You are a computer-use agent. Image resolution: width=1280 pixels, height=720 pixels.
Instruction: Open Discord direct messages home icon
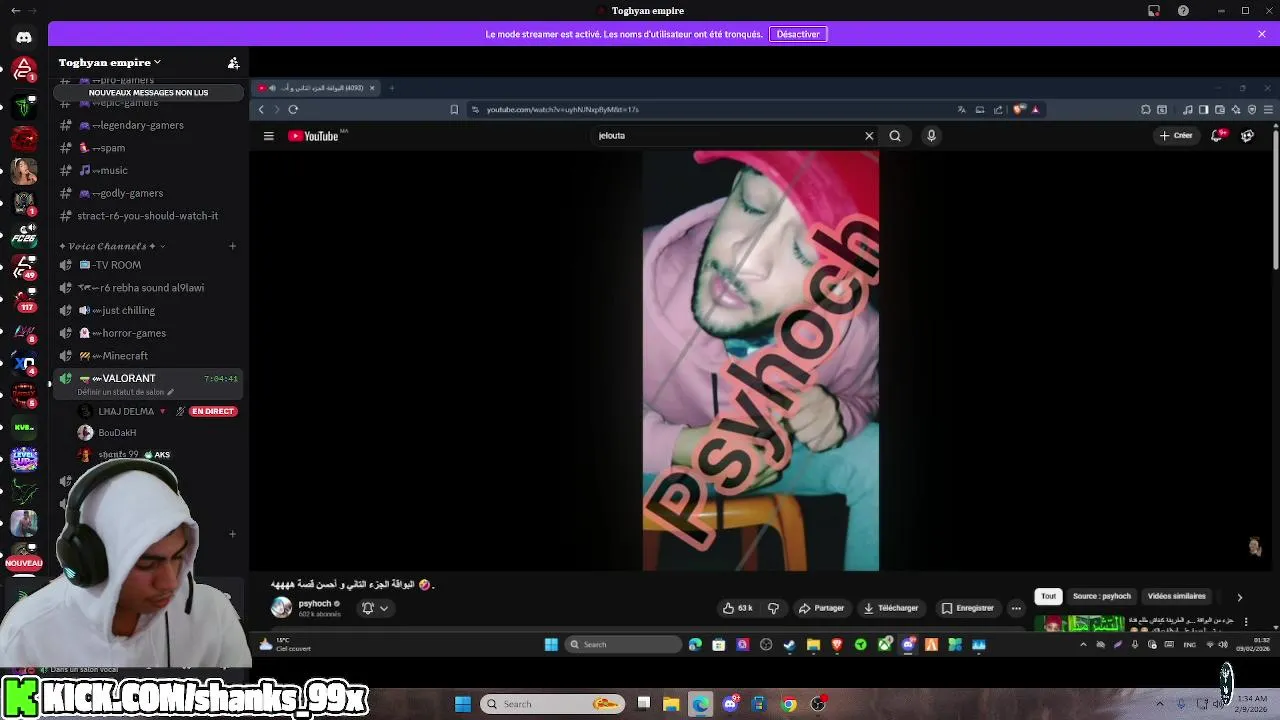pos(24,38)
